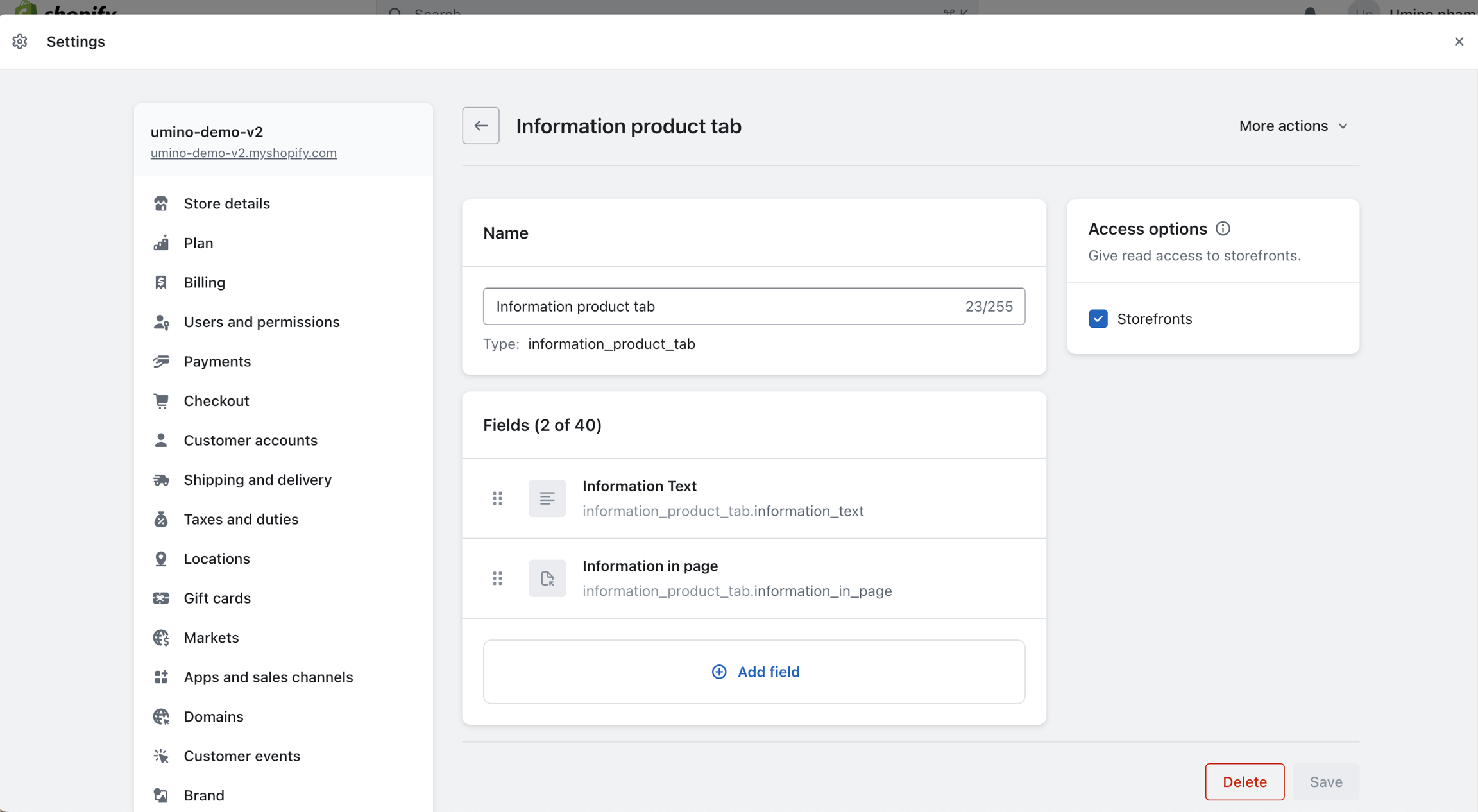1478x812 pixels.
Task: Click the Settings gear icon
Action: (x=20, y=42)
